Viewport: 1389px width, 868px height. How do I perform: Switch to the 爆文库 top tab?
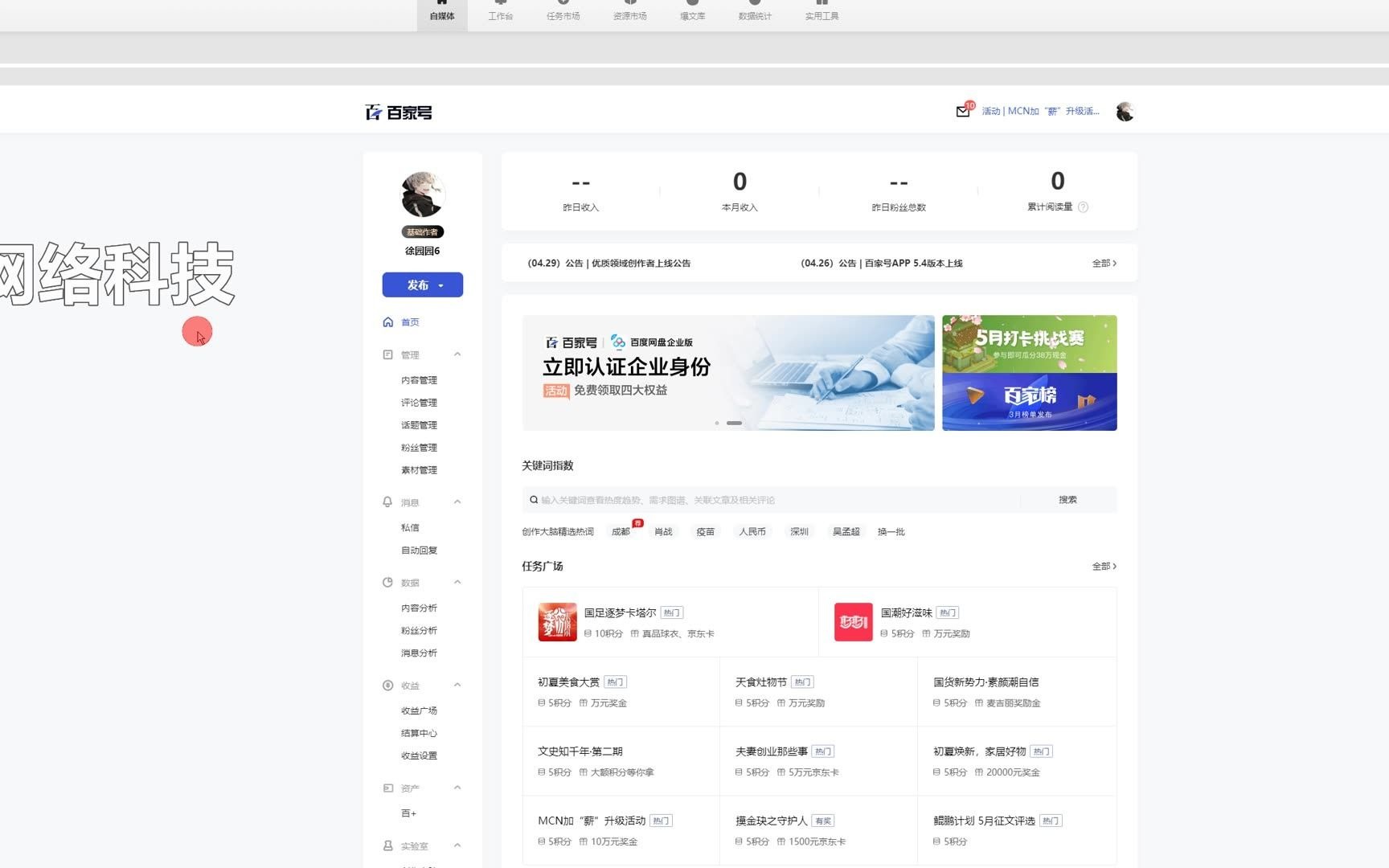tap(693, 13)
